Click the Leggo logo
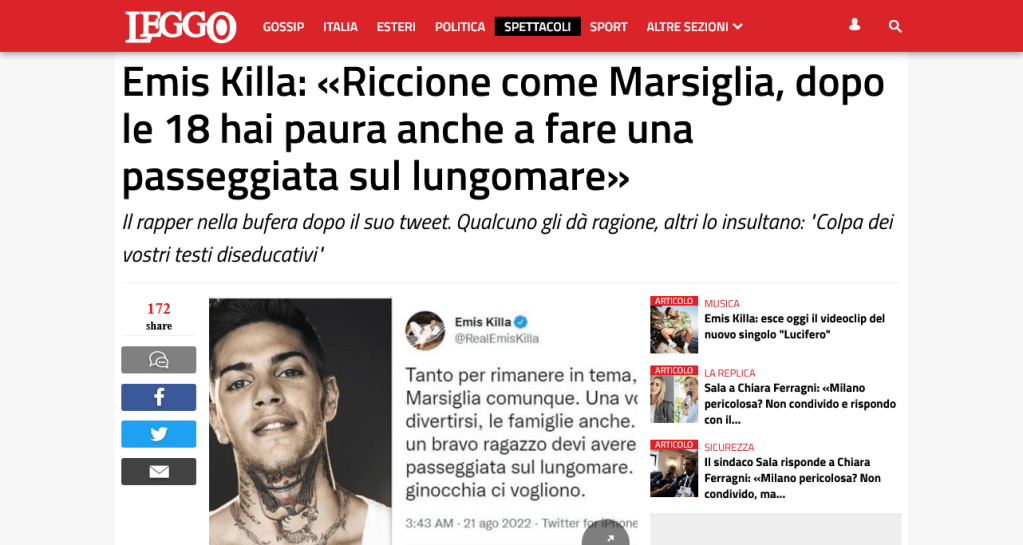Screen dimensions: 1023x545 (x=181, y=27)
